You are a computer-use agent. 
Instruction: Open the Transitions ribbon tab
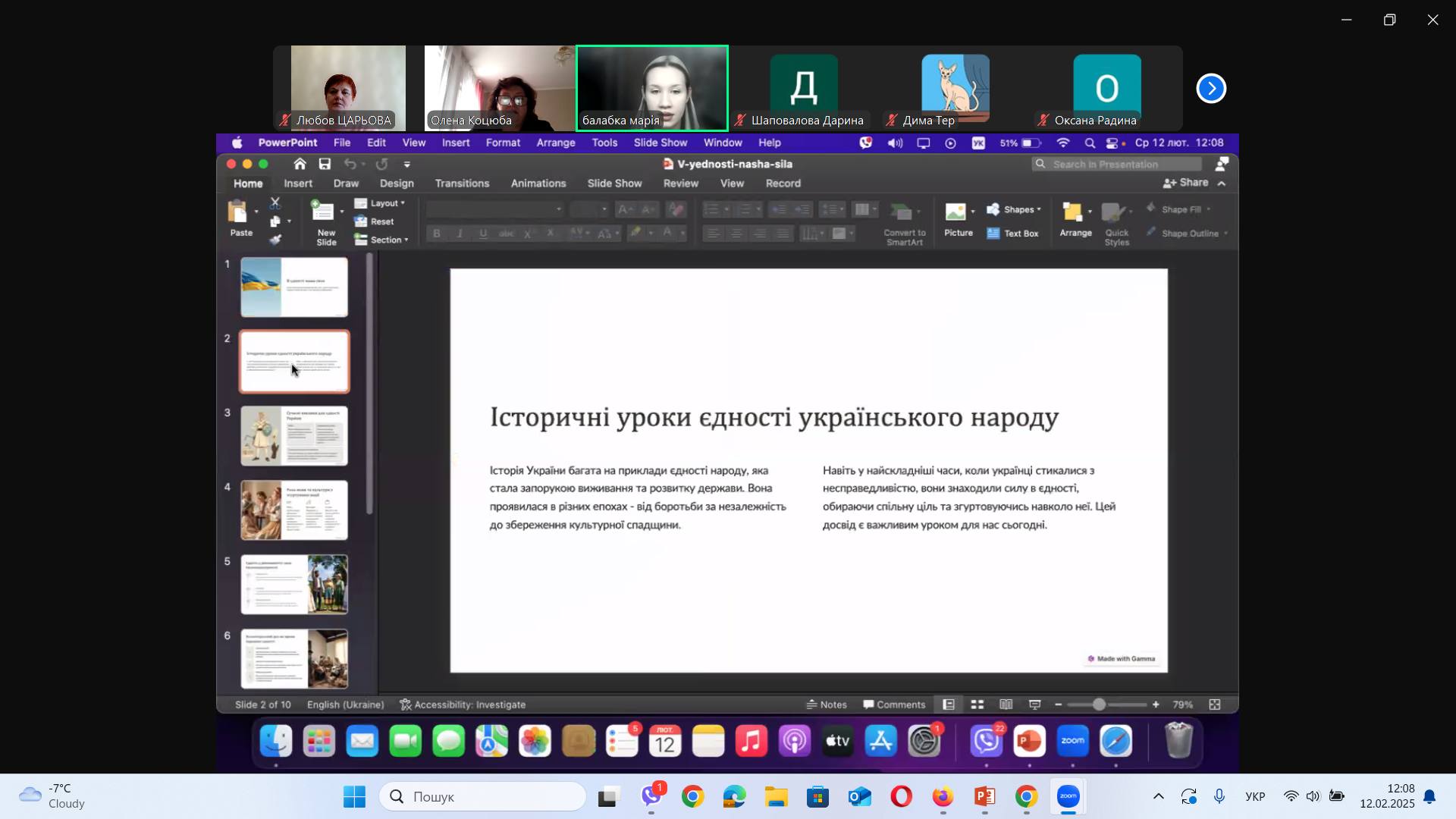[462, 184]
